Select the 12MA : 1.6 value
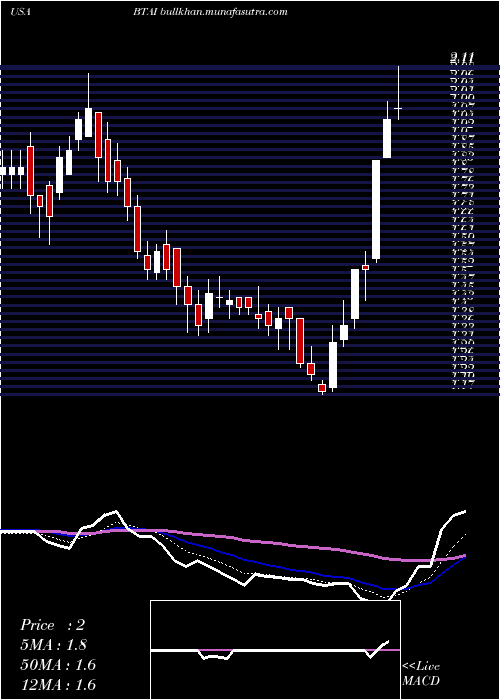Viewport: 500px width, 700px height. pyautogui.click(x=58, y=685)
